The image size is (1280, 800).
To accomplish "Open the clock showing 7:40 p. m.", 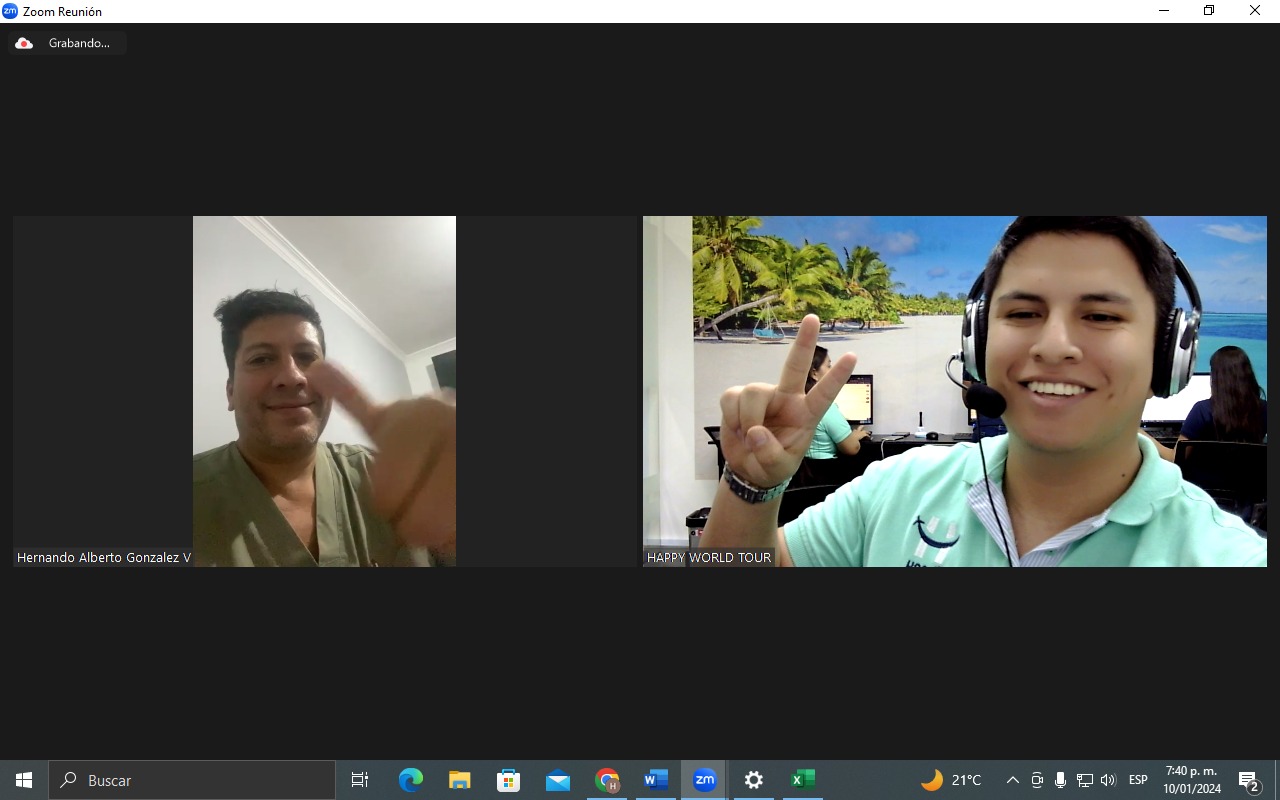I will pos(1192,780).
